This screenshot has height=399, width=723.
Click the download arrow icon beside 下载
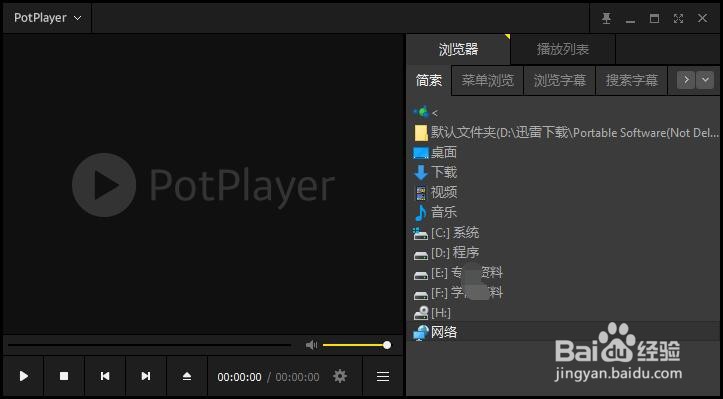tap(421, 173)
